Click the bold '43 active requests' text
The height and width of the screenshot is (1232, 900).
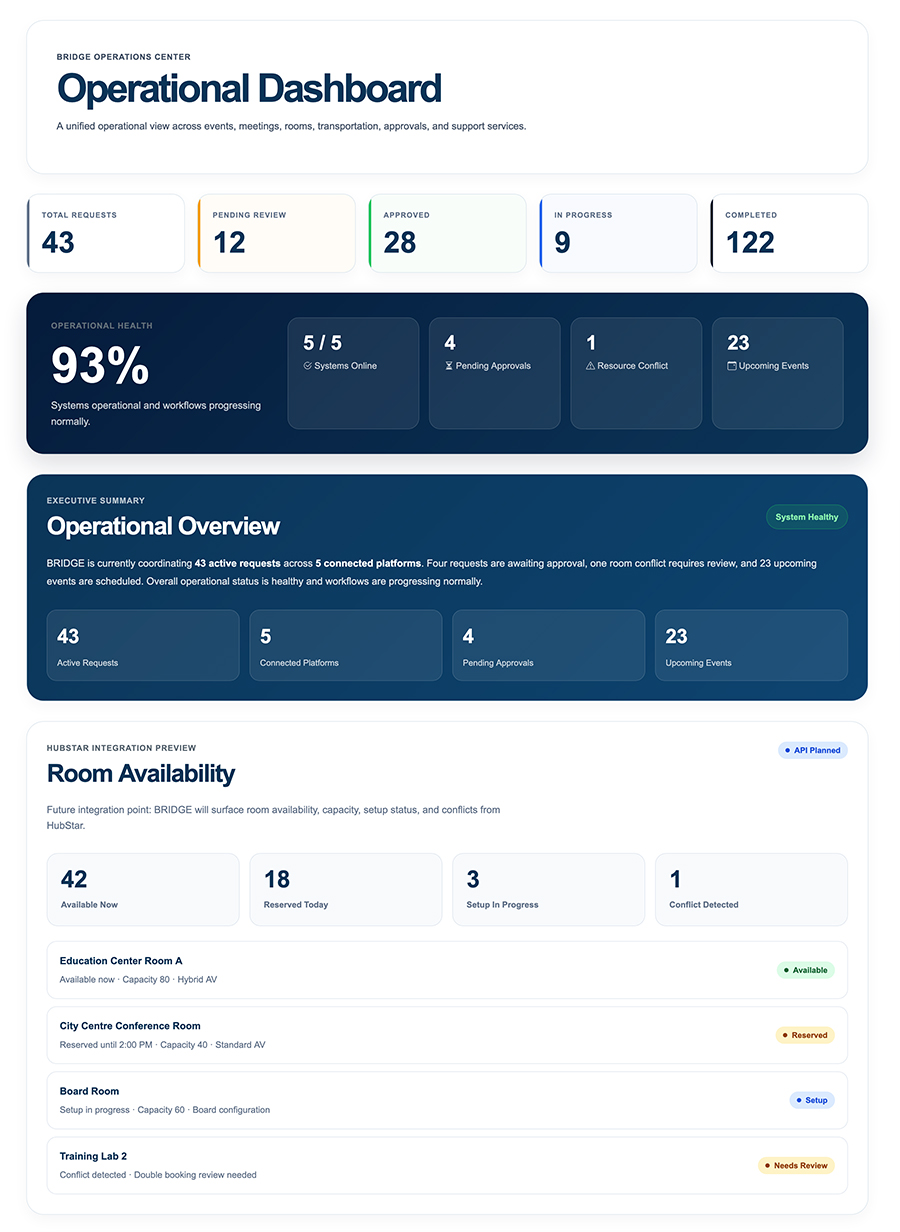click(x=238, y=563)
